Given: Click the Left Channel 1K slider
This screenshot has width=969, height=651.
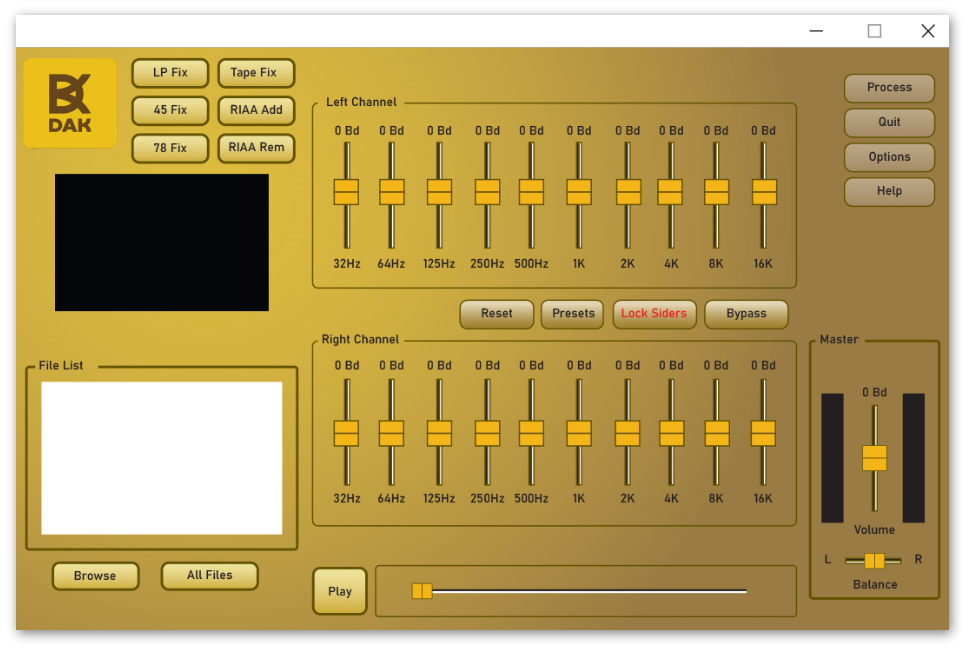Looking at the screenshot, I should click(x=579, y=192).
